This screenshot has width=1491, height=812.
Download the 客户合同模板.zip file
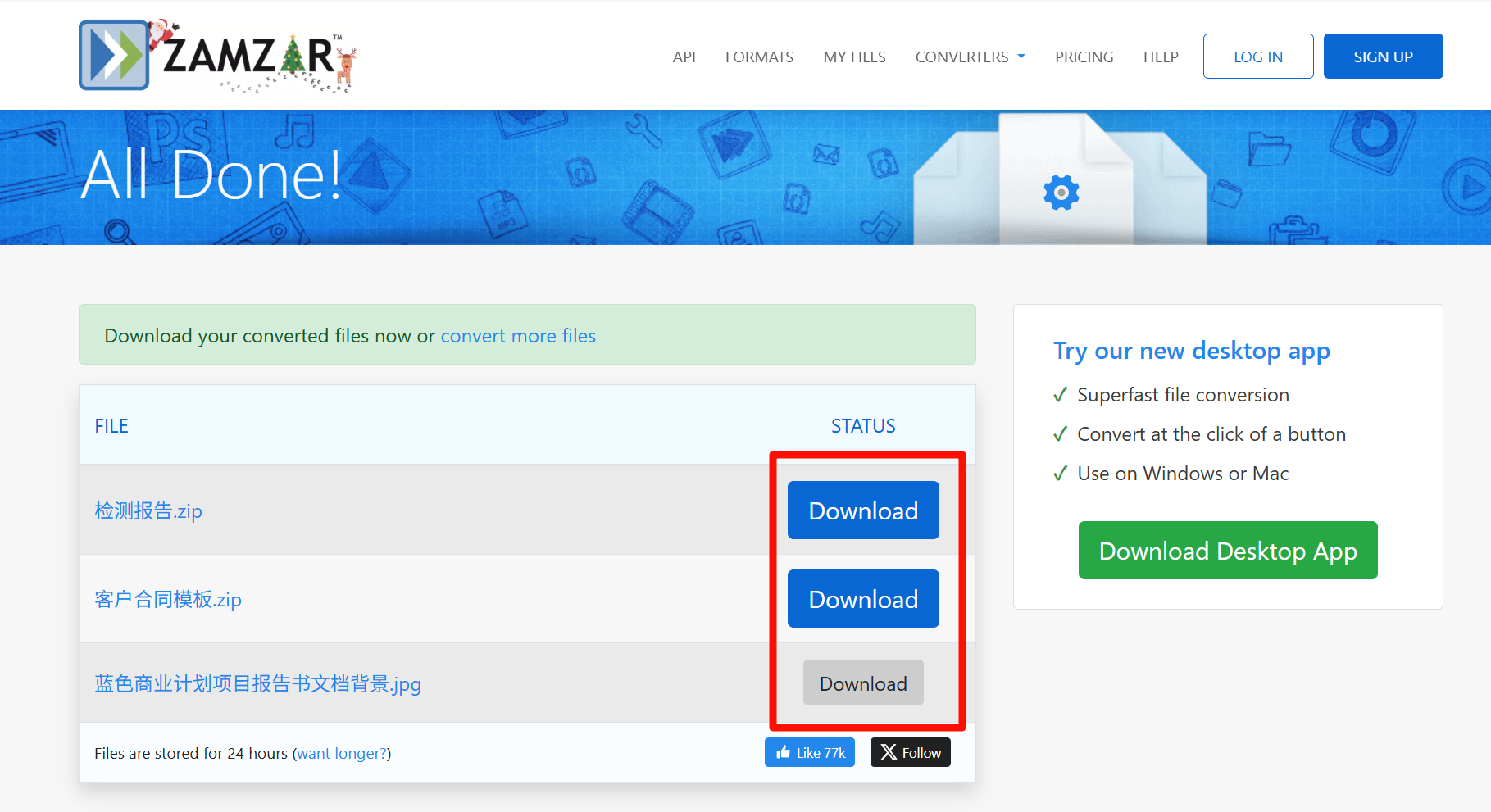tap(863, 599)
